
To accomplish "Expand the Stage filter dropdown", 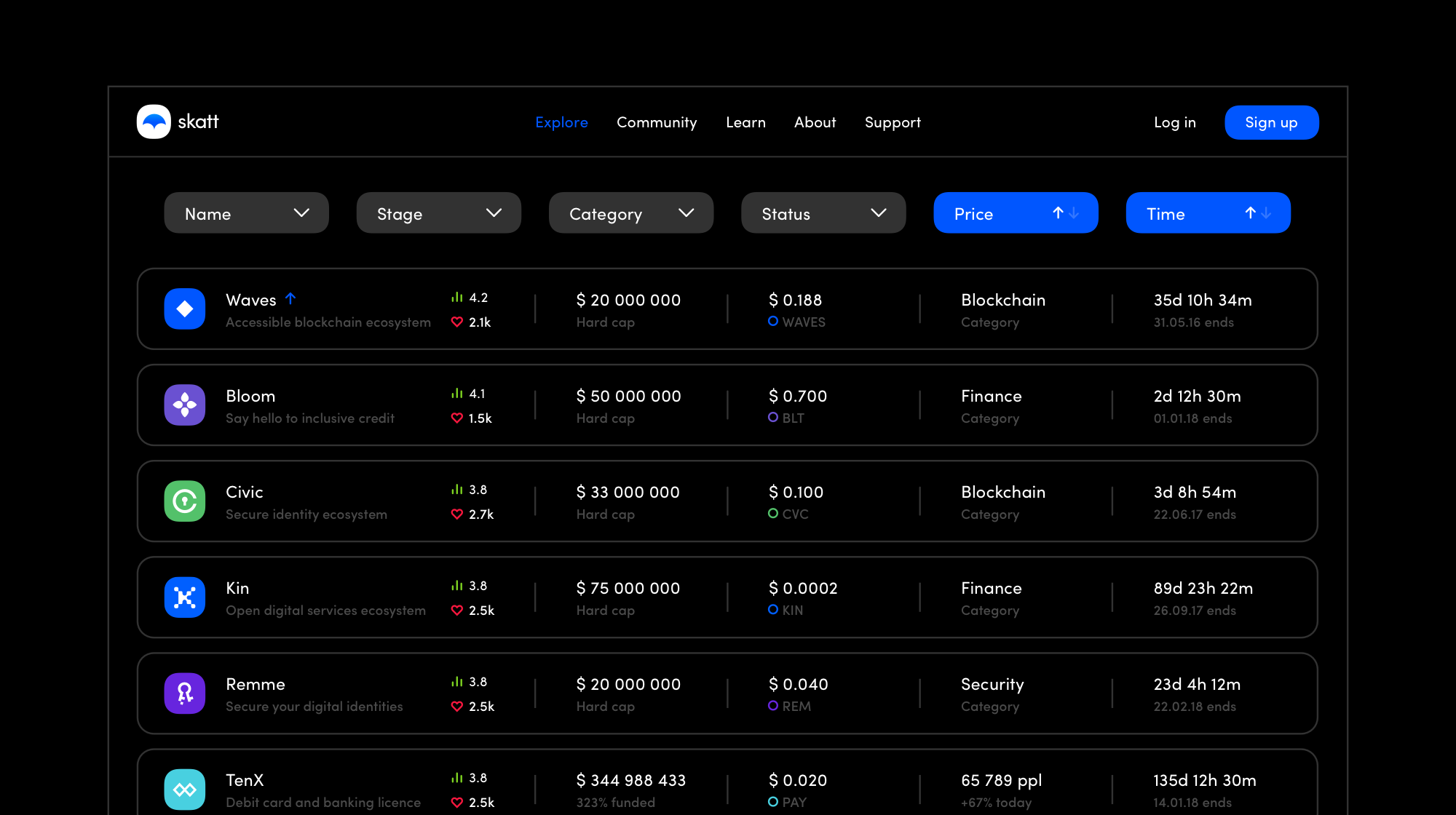I will tap(438, 212).
